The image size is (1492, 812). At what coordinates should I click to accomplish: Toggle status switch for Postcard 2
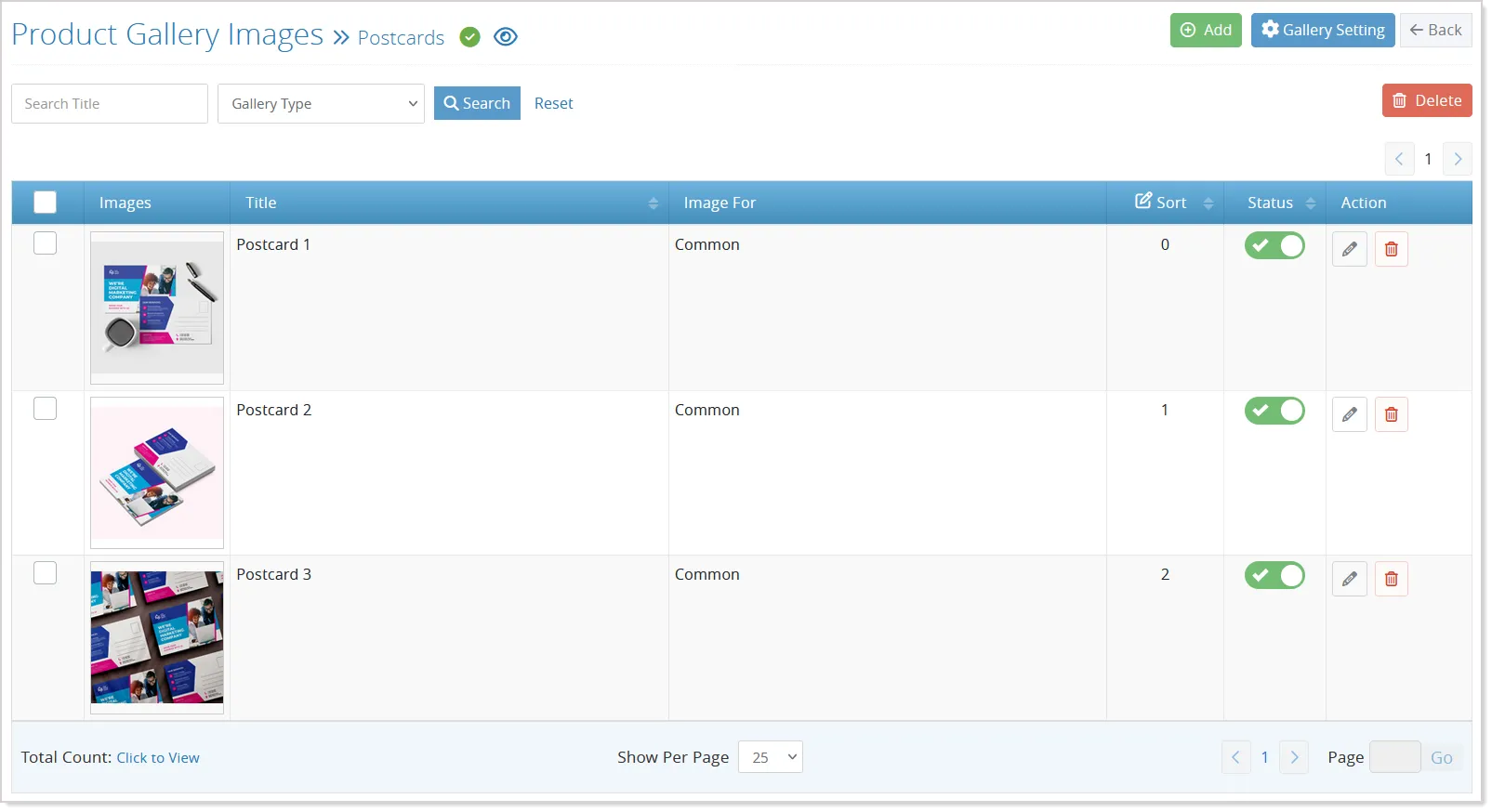tap(1274, 411)
